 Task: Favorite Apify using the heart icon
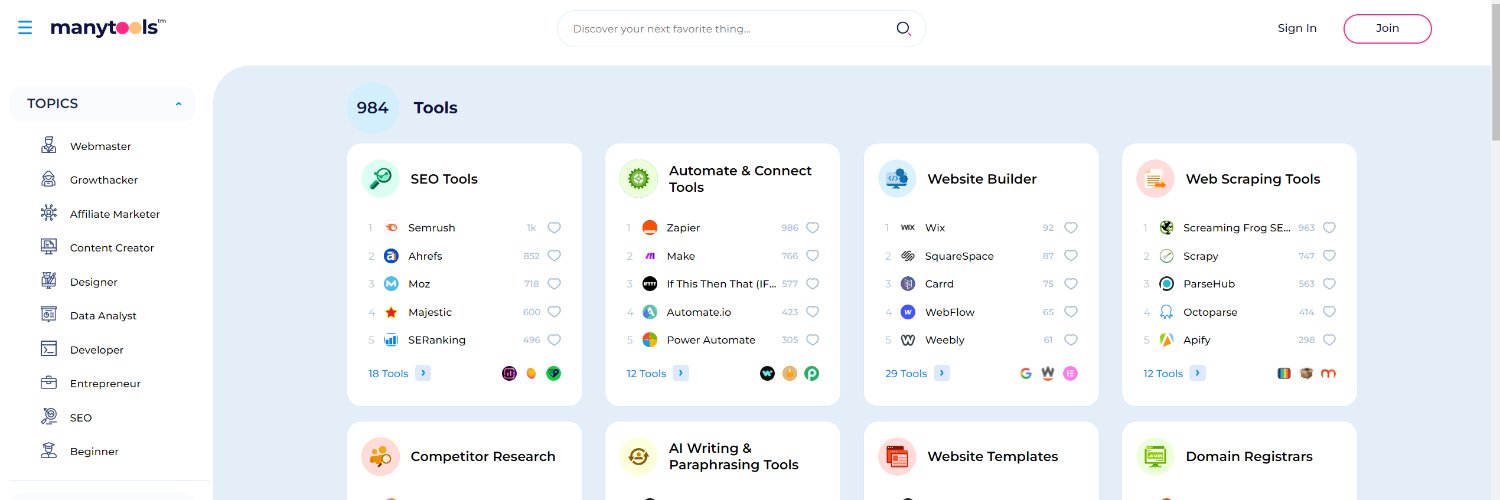coord(1329,340)
